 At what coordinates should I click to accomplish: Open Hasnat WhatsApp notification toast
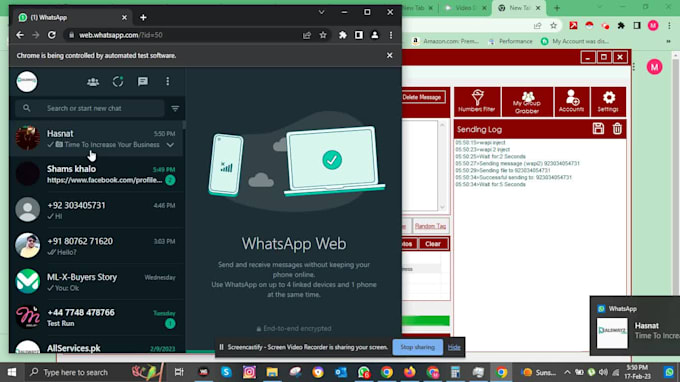(635, 326)
